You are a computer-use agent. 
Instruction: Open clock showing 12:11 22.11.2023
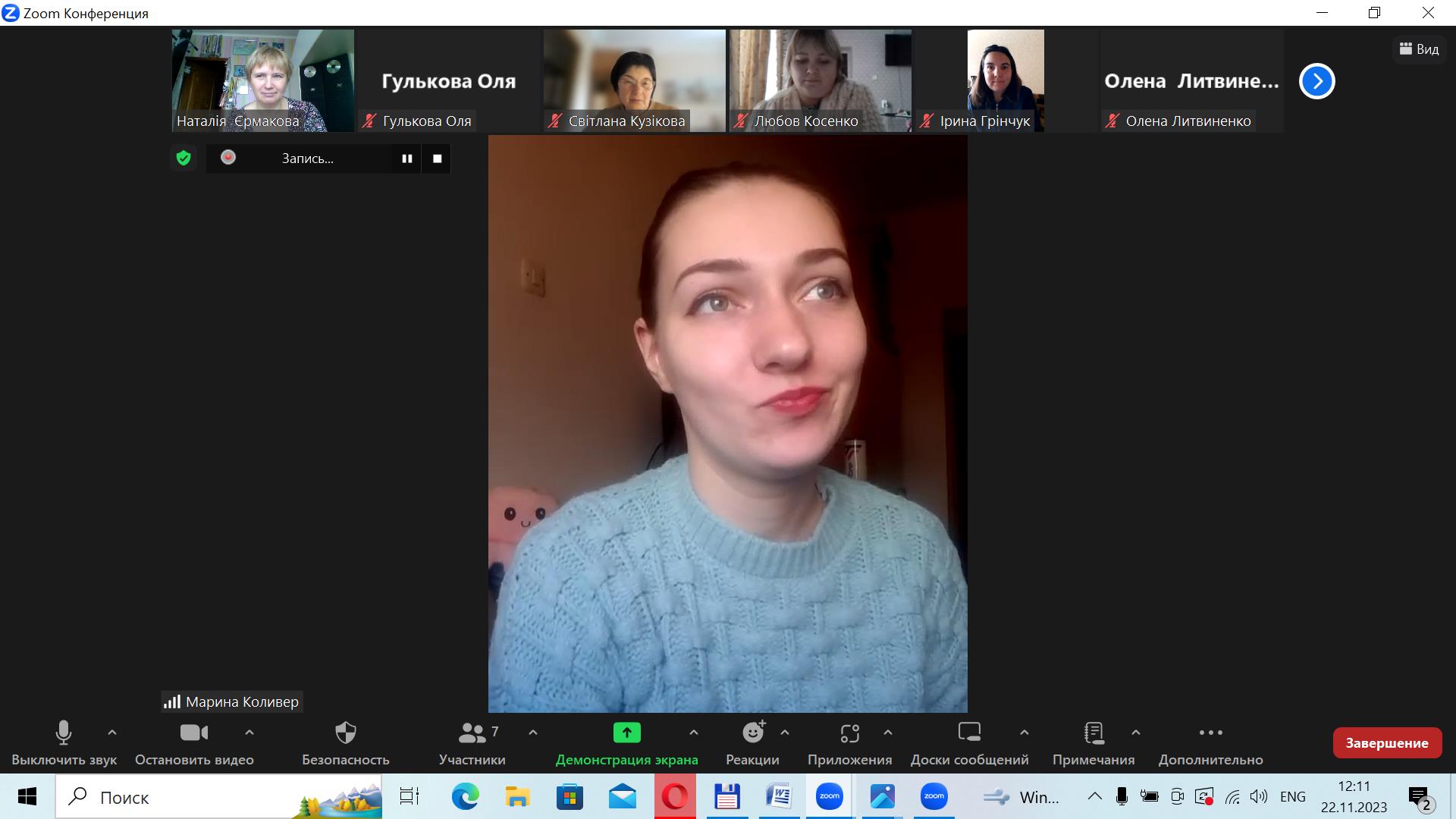(x=1354, y=796)
